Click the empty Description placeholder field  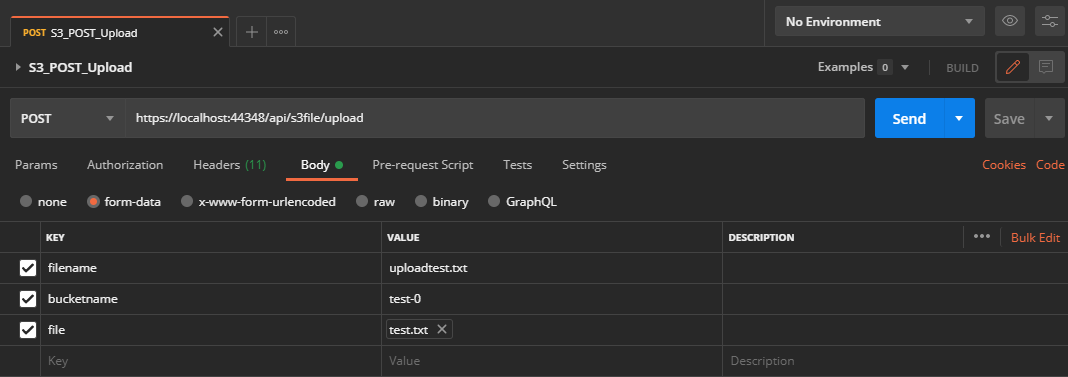[x=895, y=361]
